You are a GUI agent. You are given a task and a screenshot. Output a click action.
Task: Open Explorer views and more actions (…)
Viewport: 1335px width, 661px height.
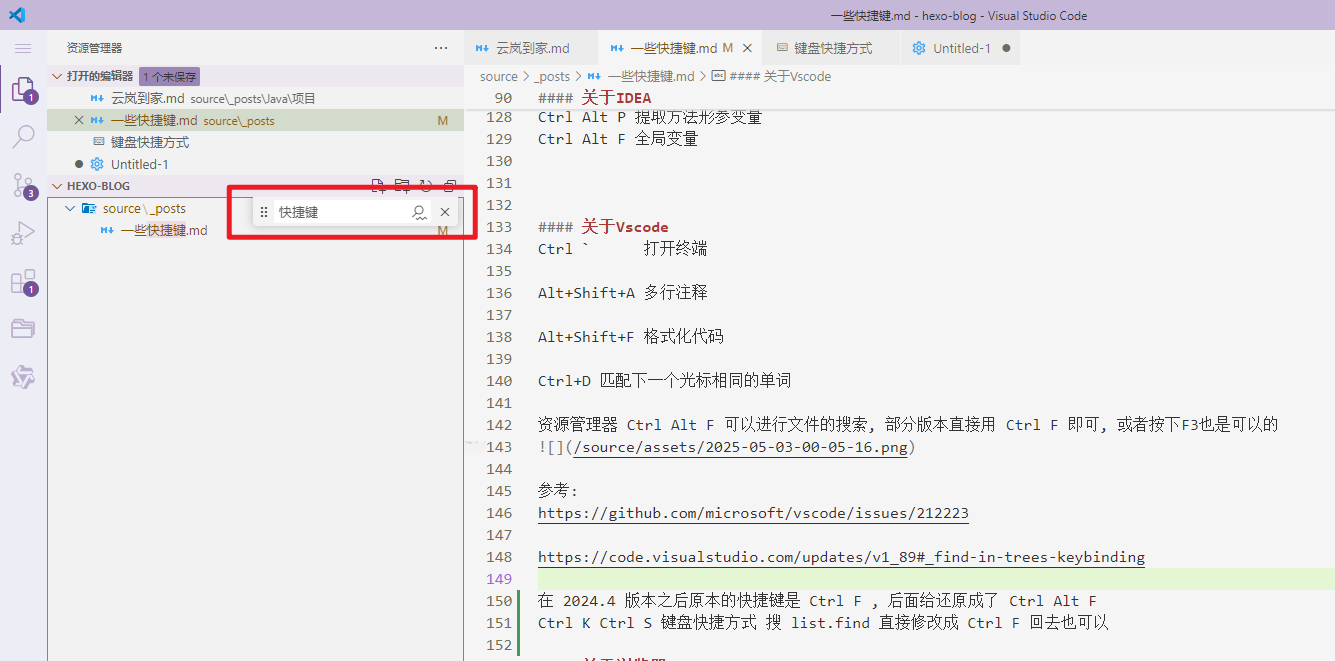[x=441, y=48]
